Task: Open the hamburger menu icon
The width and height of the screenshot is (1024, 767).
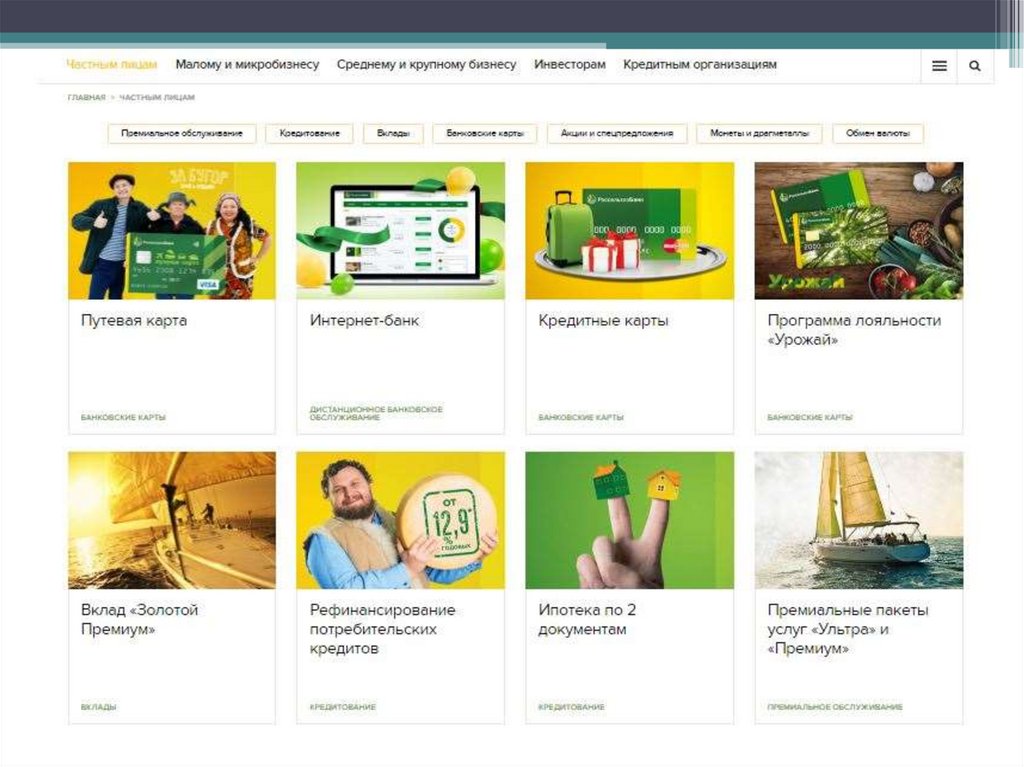Action: point(939,65)
